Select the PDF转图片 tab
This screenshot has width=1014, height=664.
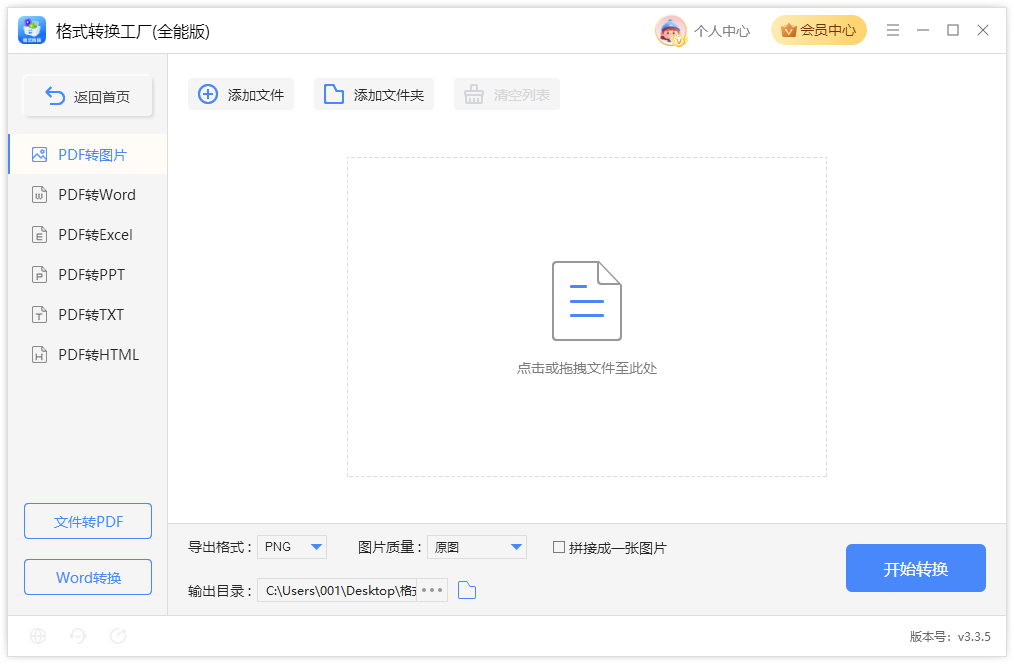[88, 155]
